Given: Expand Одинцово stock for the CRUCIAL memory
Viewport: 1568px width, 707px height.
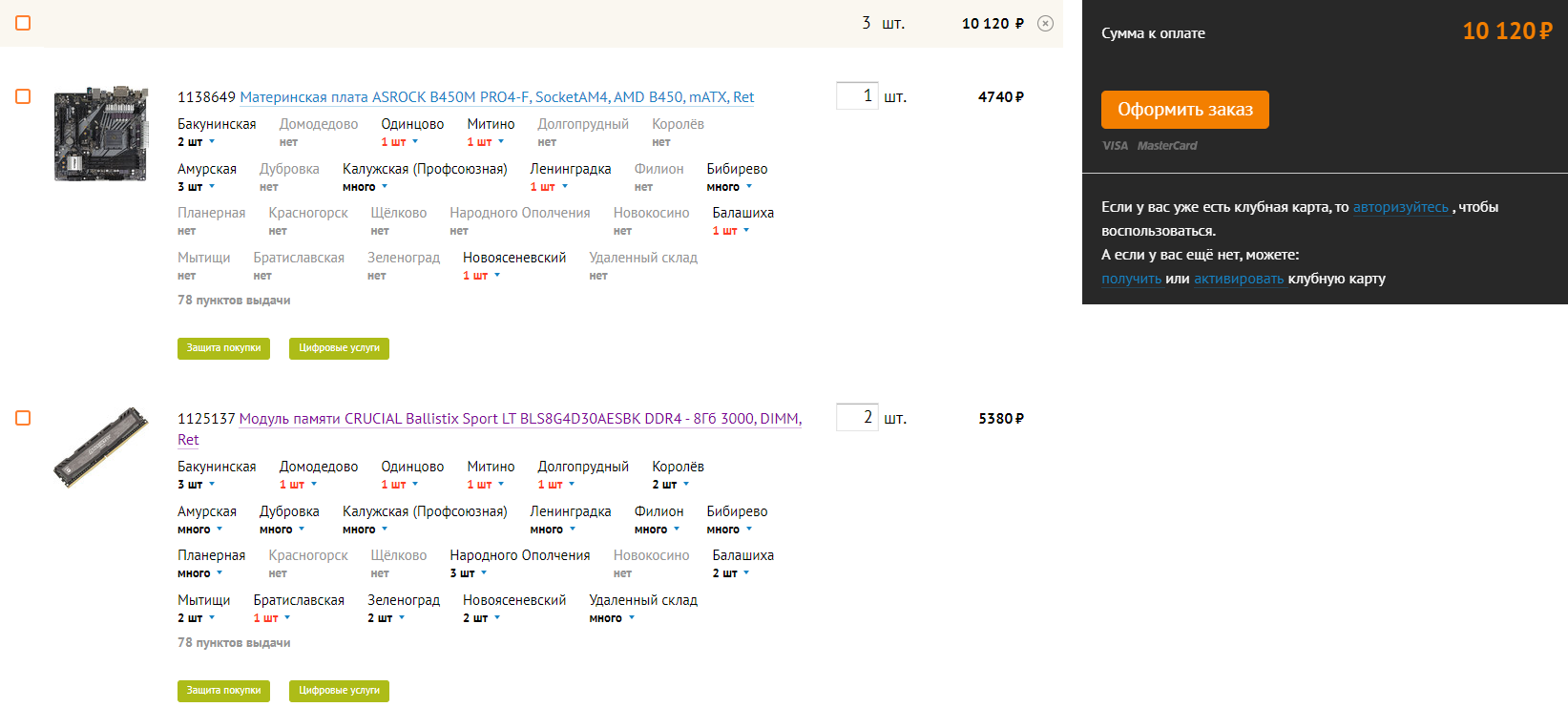Looking at the screenshot, I should point(400,485).
